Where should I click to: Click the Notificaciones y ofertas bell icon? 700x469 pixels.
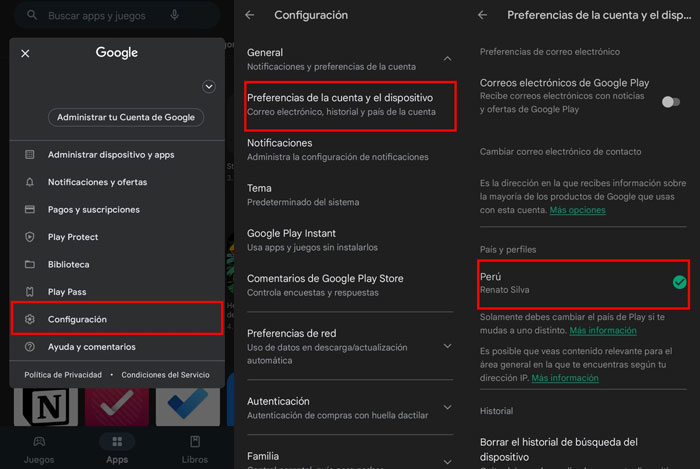click(29, 182)
